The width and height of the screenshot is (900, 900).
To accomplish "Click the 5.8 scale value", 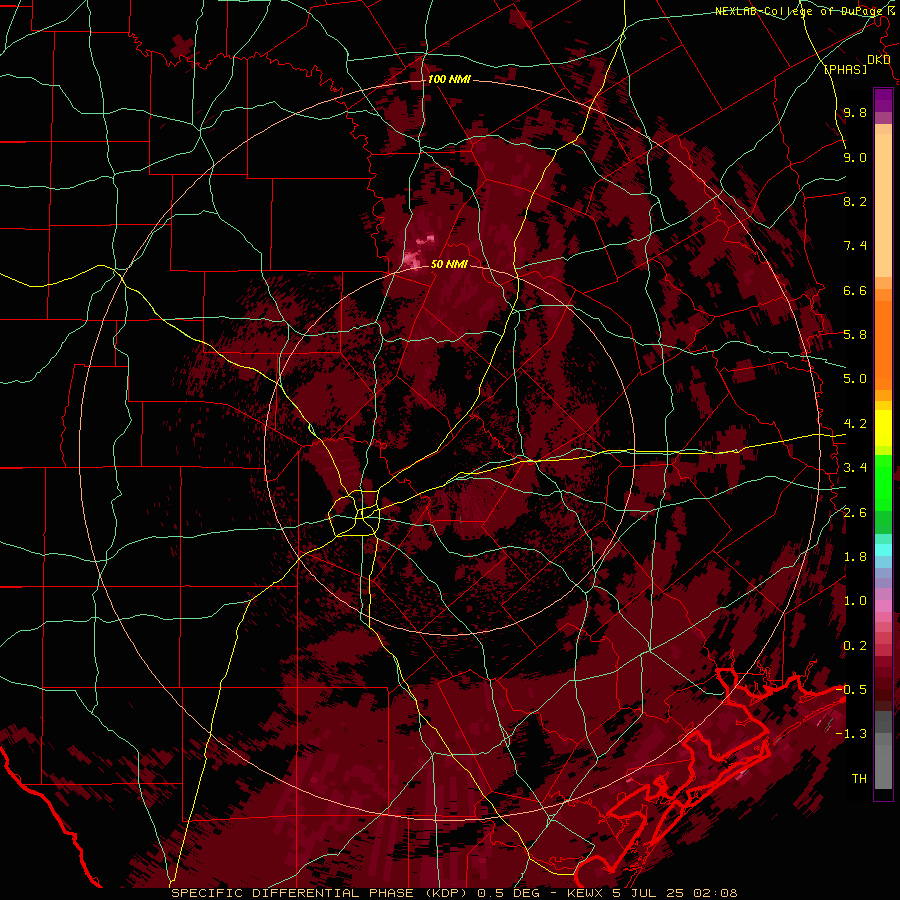I will 855,335.
